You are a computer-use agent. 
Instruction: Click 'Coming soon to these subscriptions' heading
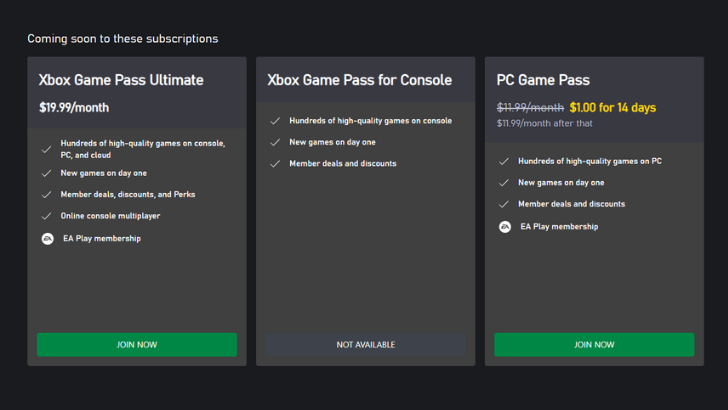click(x=123, y=39)
